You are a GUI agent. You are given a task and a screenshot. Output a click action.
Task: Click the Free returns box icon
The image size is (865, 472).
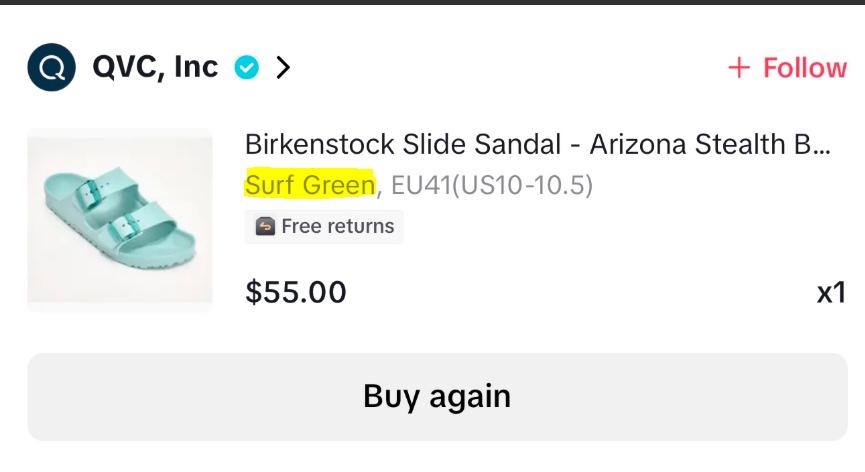tap(265, 227)
